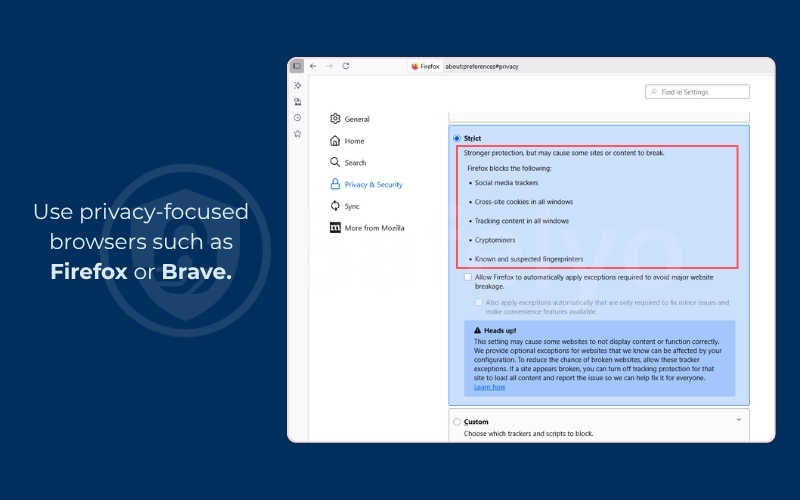800x500 pixels.
Task: Check the minor issues exceptions checkbox
Action: (479, 302)
